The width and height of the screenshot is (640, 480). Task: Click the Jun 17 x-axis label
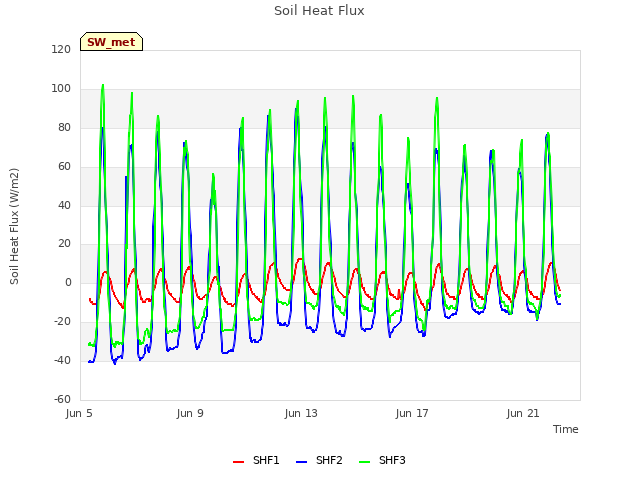click(412, 413)
